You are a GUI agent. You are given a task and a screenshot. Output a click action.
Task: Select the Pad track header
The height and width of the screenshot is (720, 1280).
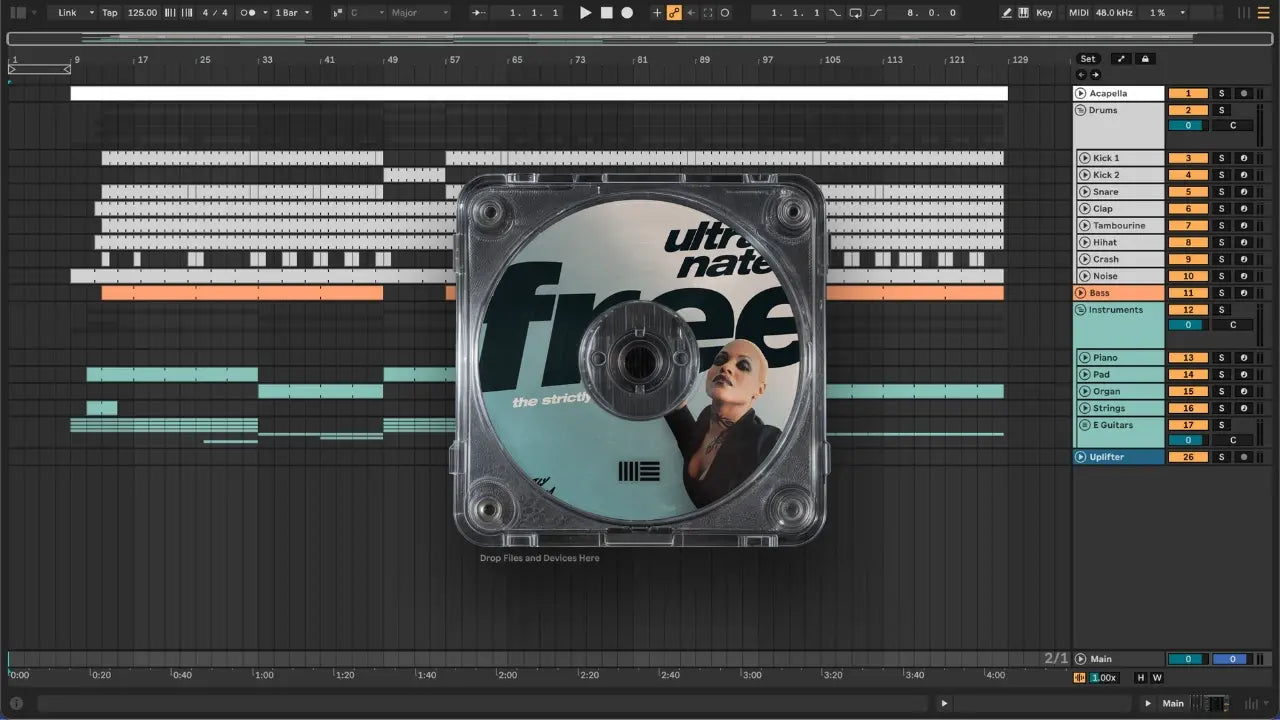[x=1121, y=375]
